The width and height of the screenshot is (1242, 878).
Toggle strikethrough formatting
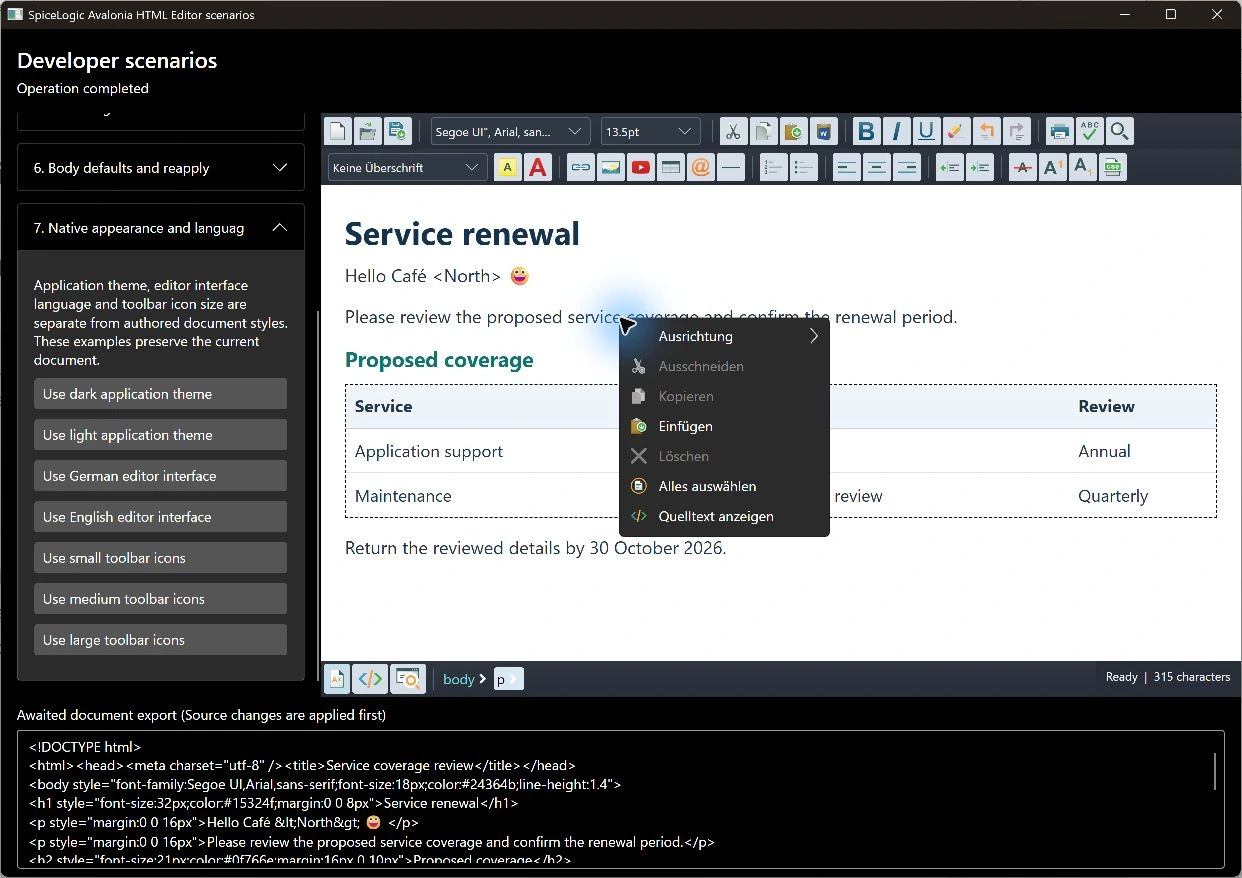click(x=1023, y=168)
